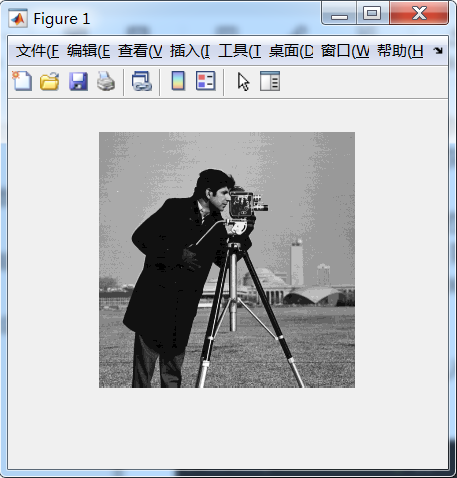Open the 桌面 (Desktop) menu
The image size is (457, 478).
(x=291, y=51)
